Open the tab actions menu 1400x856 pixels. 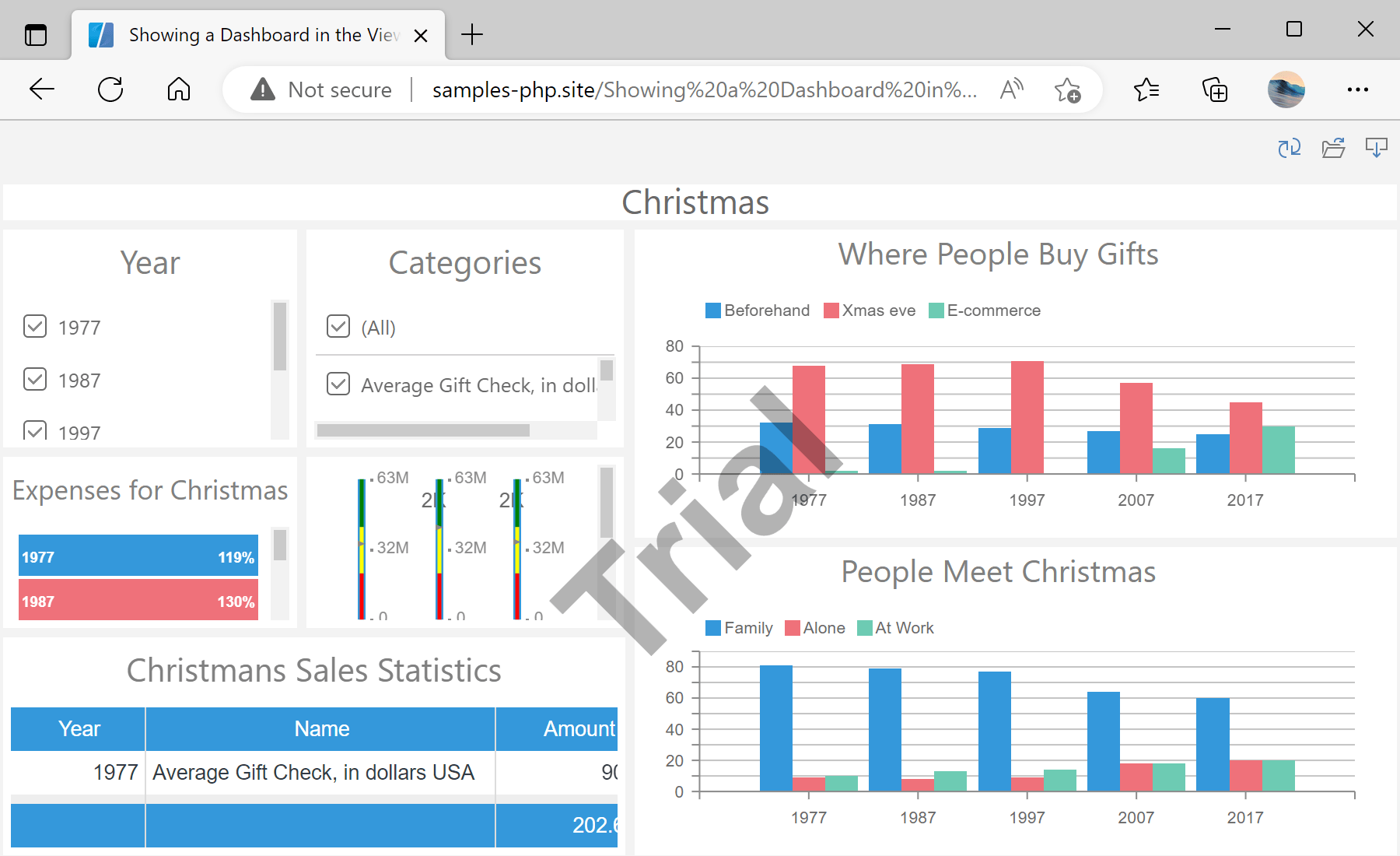pyautogui.click(x=34, y=33)
